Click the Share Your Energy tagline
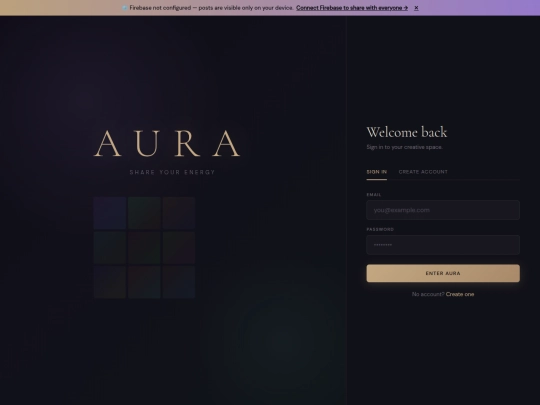Image resolution: width=540 pixels, height=405 pixels. (x=172, y=172)
